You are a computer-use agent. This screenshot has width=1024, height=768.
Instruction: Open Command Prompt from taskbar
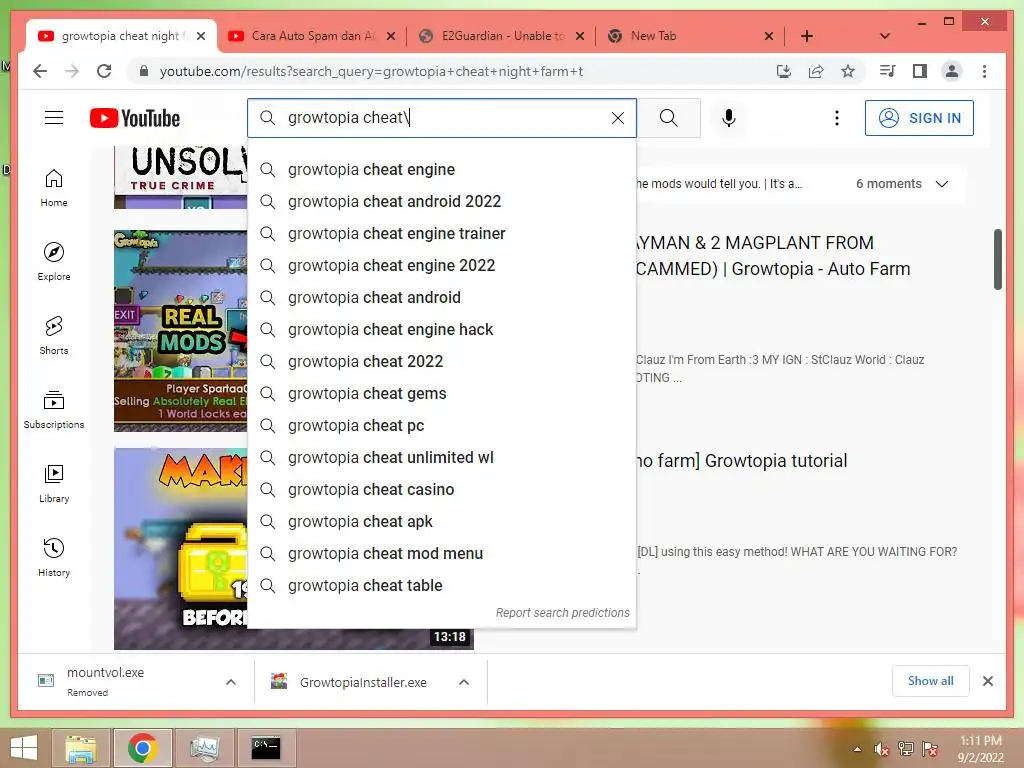point(266,748)
